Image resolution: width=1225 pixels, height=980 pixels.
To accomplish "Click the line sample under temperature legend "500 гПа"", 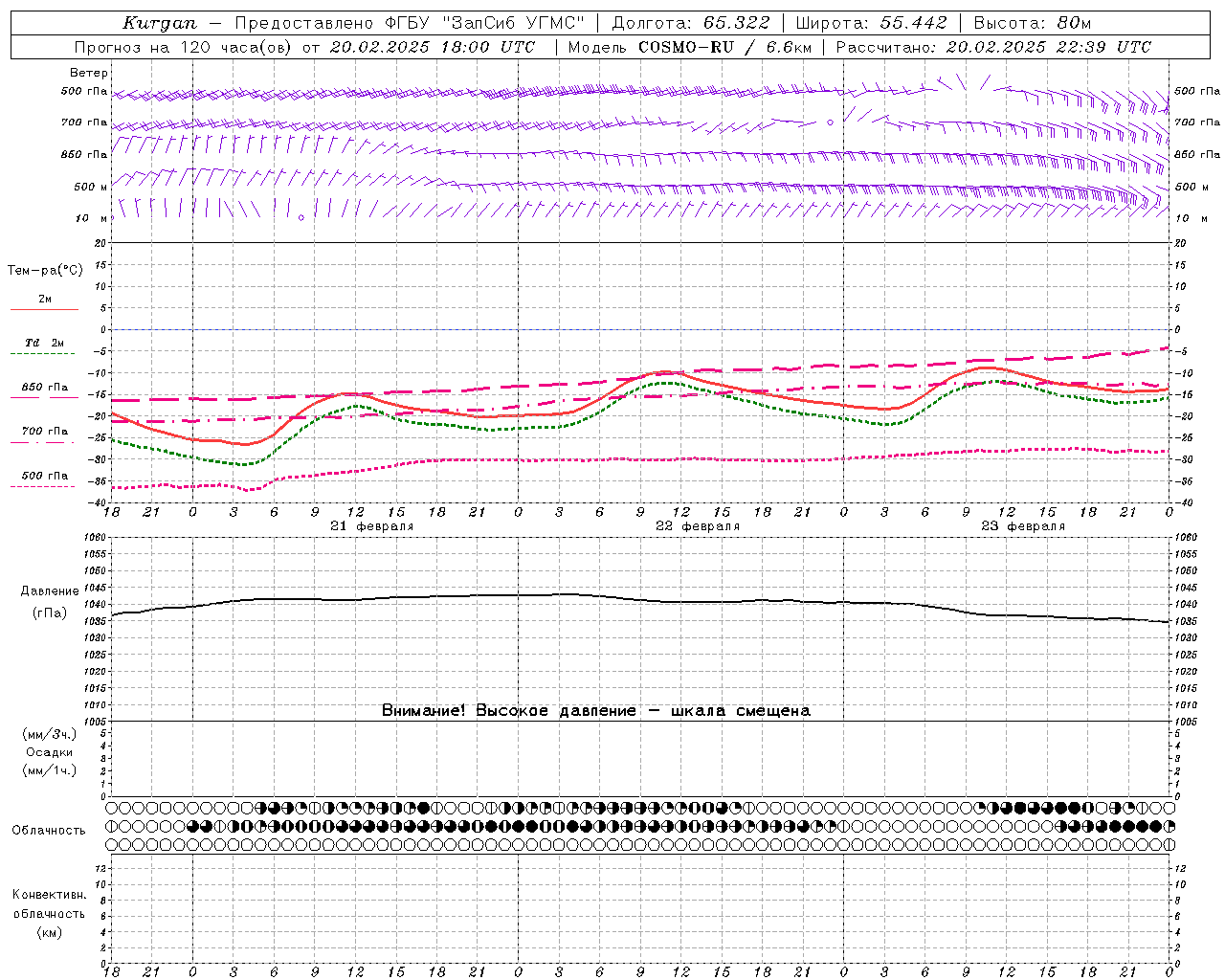I will tap(44, 487).
